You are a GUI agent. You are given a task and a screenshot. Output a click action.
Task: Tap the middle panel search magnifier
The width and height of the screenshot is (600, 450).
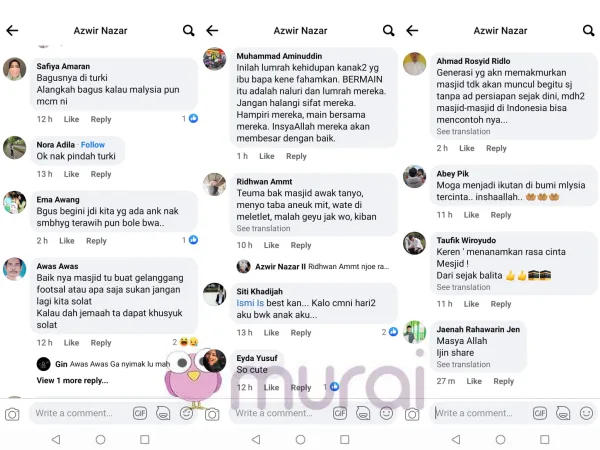[388, 31]
